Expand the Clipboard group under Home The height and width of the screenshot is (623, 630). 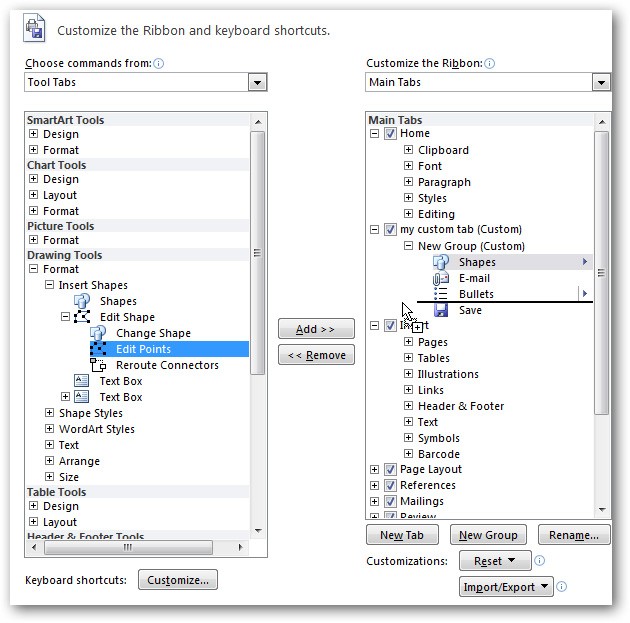point(408,150)
